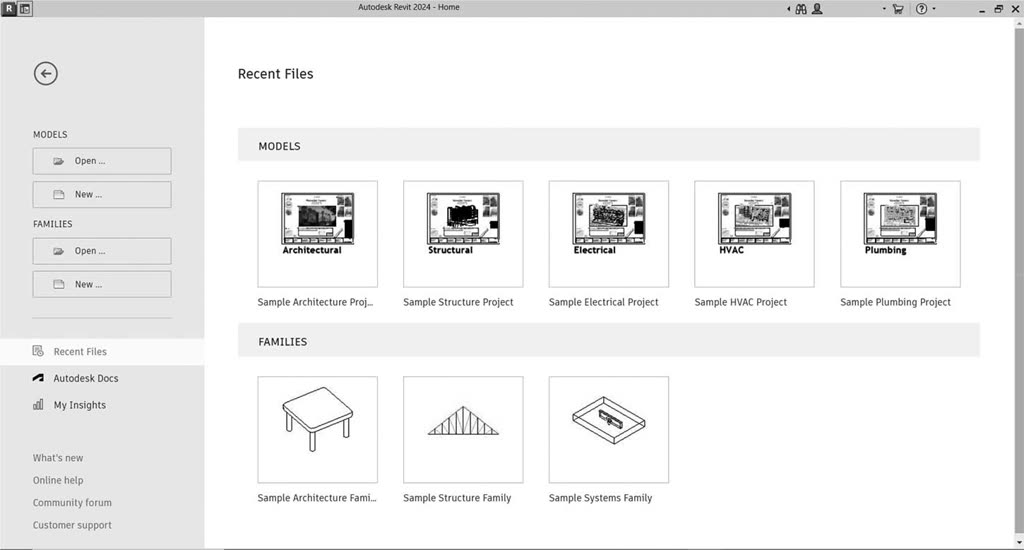1024x550 pixels.
Task: Open the Customer support link
Action: tap(72, 525)
